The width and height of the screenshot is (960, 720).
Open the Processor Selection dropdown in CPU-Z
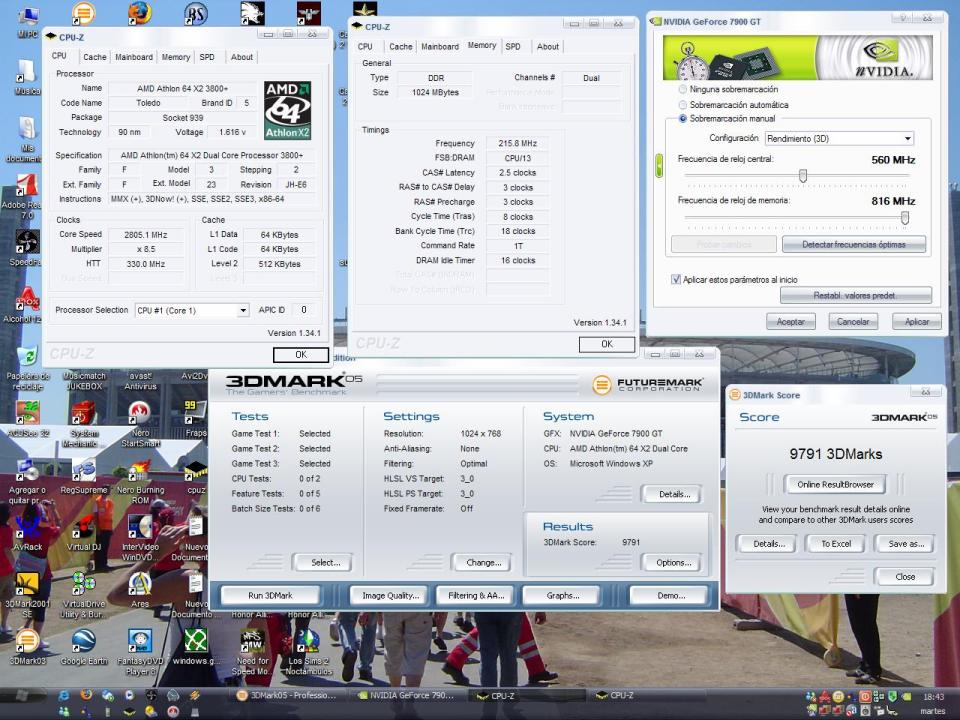click(192, 310)
